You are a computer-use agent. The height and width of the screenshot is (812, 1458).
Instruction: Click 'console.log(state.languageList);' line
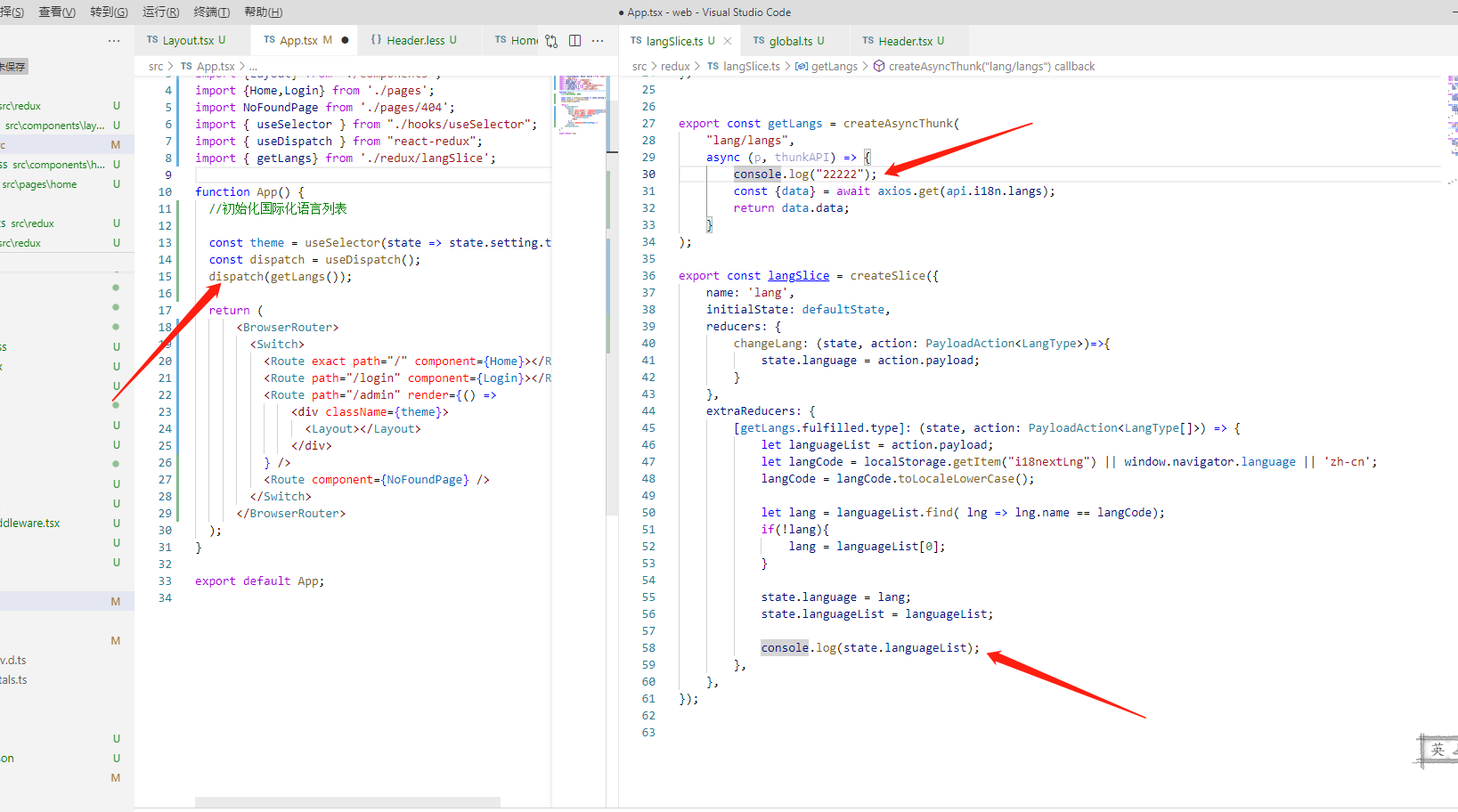click(870, 648)
